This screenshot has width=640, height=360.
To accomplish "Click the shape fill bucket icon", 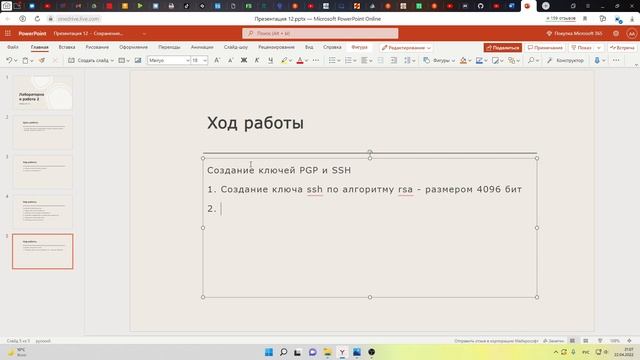I will [x=463, y=60].
